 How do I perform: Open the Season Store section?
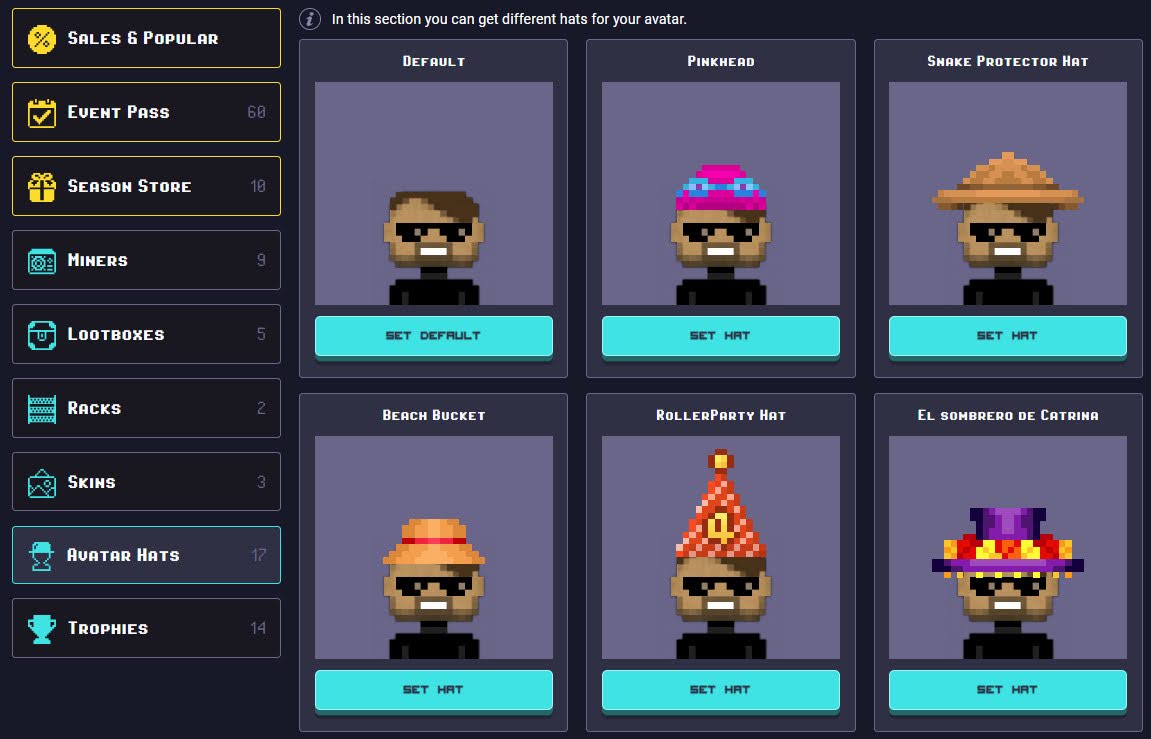(x=146, y=186)
